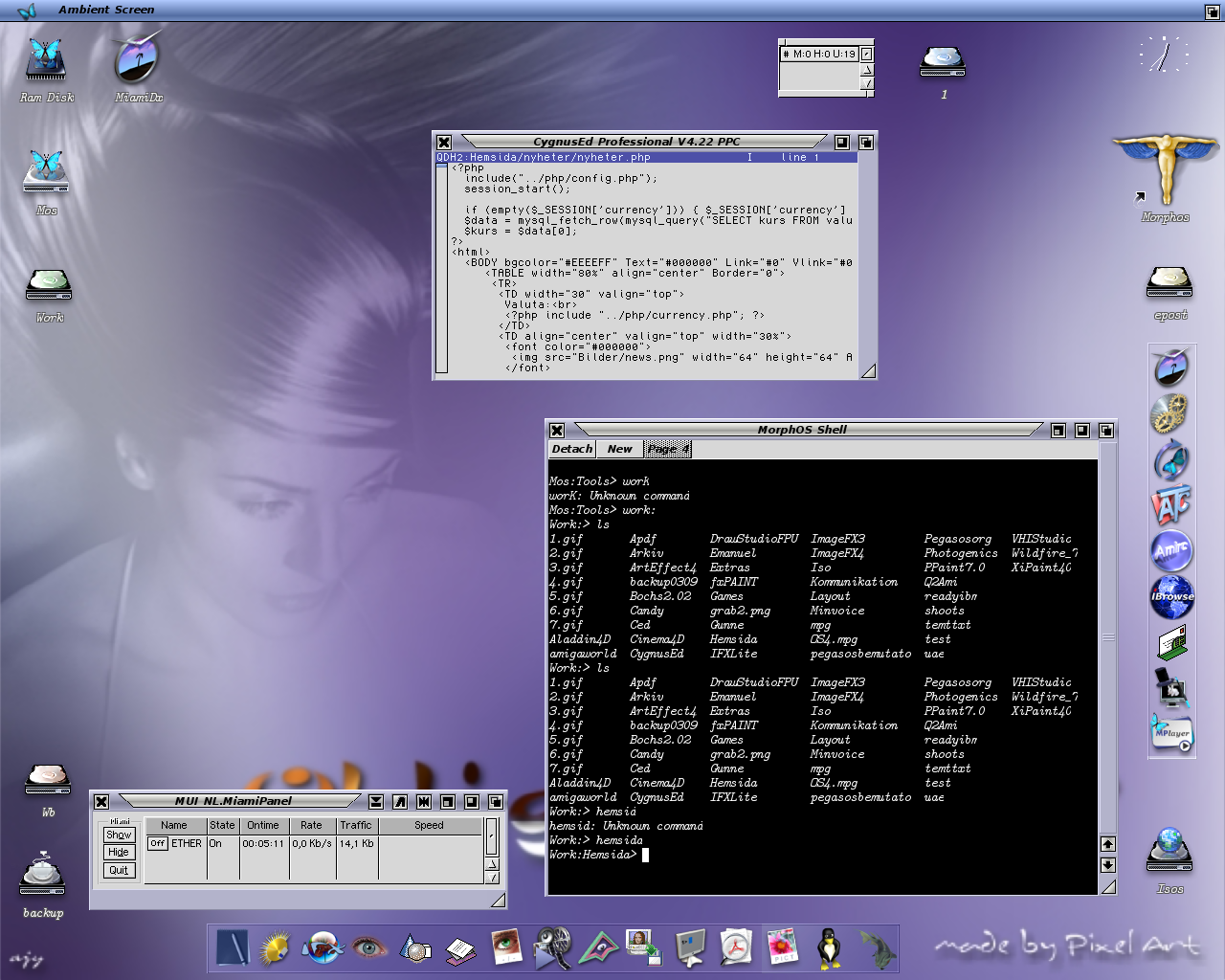The width and height of the screenshot is (1225, 980).
Task: Click the eye icon in bottom dock
Action: click(x=368, y=948)
